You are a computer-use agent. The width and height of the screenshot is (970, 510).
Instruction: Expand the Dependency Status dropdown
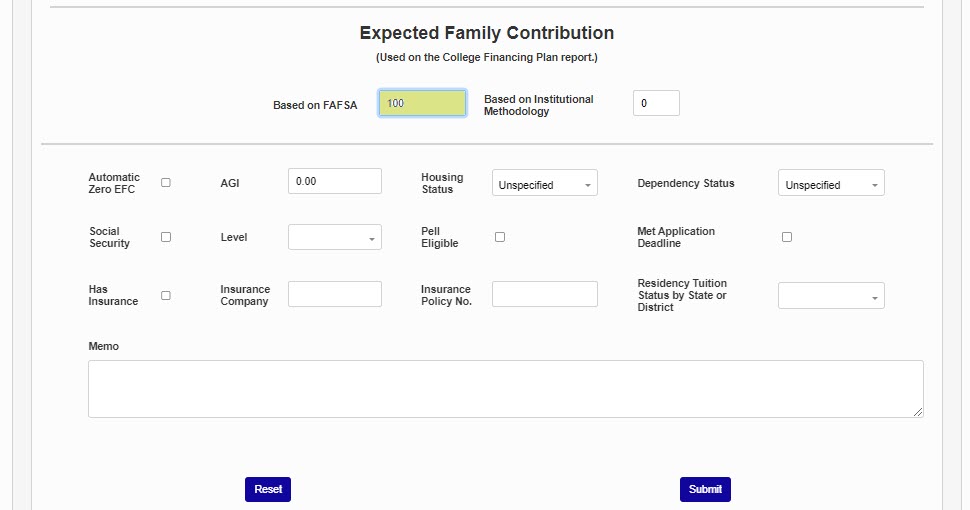coord(830,184)
